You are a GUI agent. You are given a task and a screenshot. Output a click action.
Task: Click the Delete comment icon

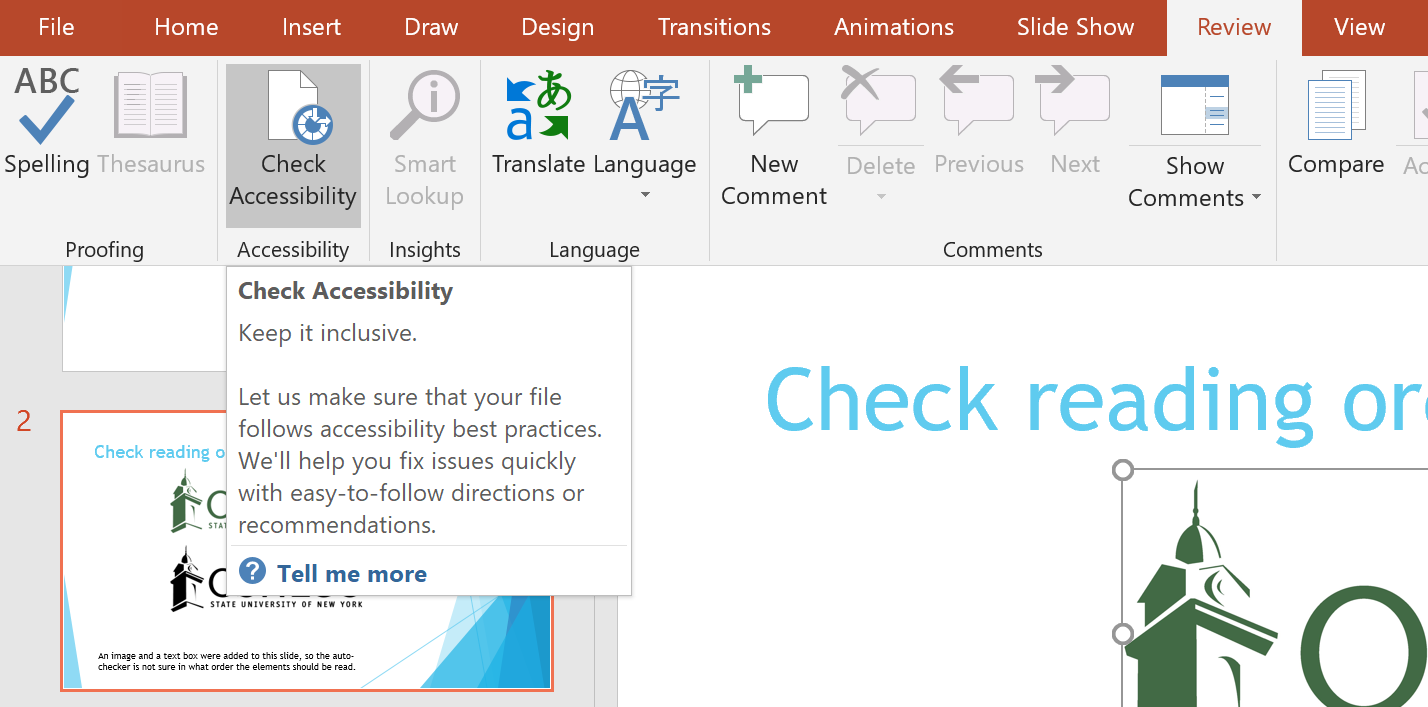[x=880, y=100]
